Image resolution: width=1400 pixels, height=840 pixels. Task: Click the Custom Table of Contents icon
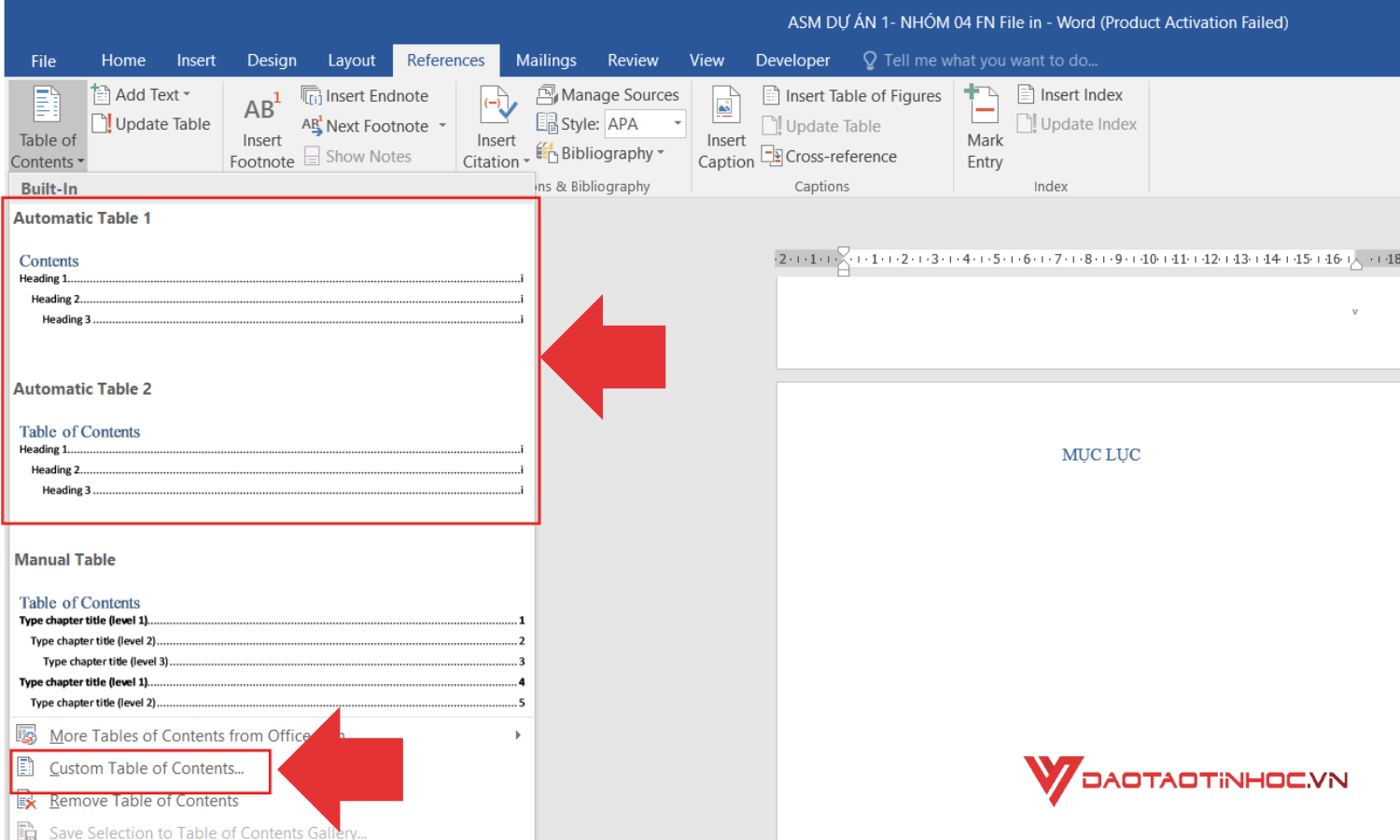click(x=26, y=767)
